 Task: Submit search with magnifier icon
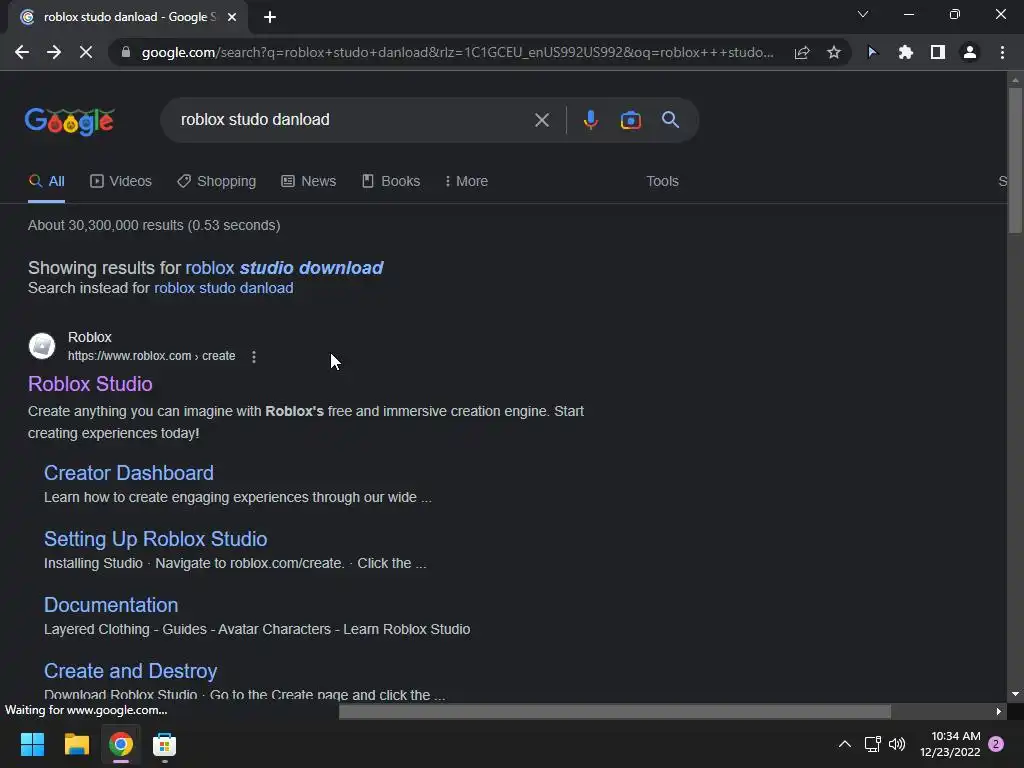click(670, 120)
